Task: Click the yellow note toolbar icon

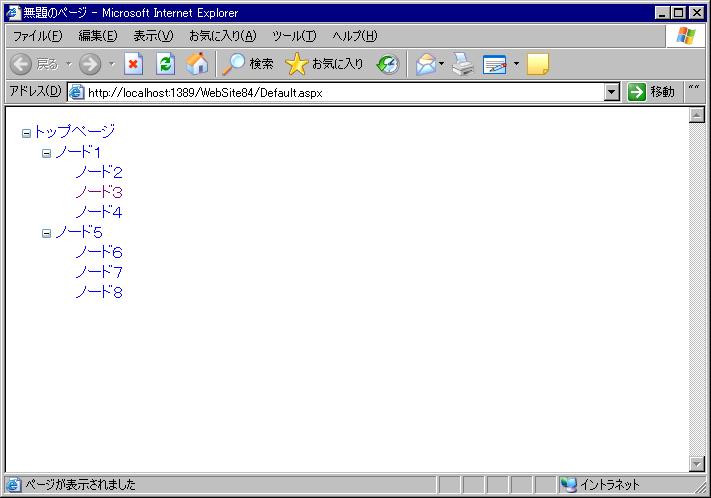Action: [538, 64]
